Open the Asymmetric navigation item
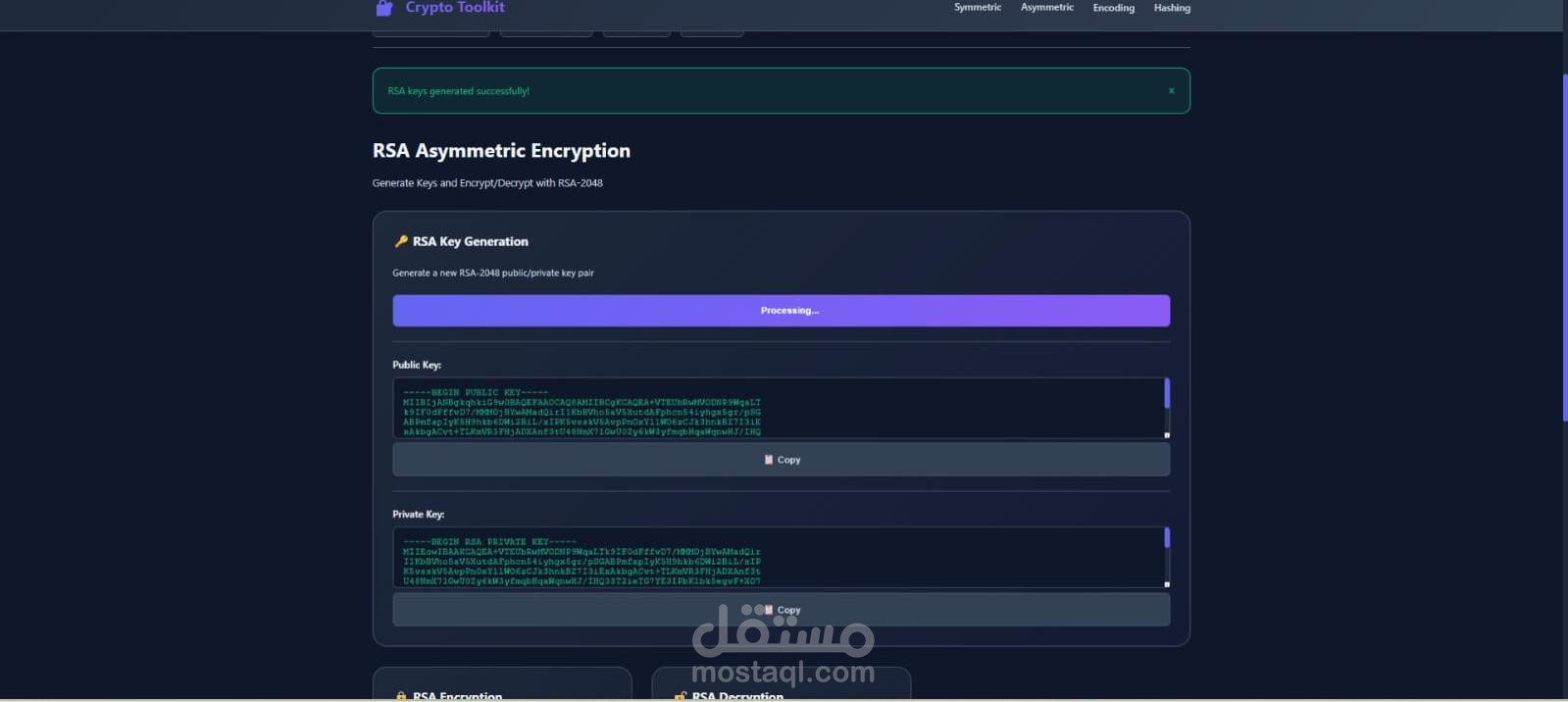Screen dimensions: 1568x702 click(1047, 7)
